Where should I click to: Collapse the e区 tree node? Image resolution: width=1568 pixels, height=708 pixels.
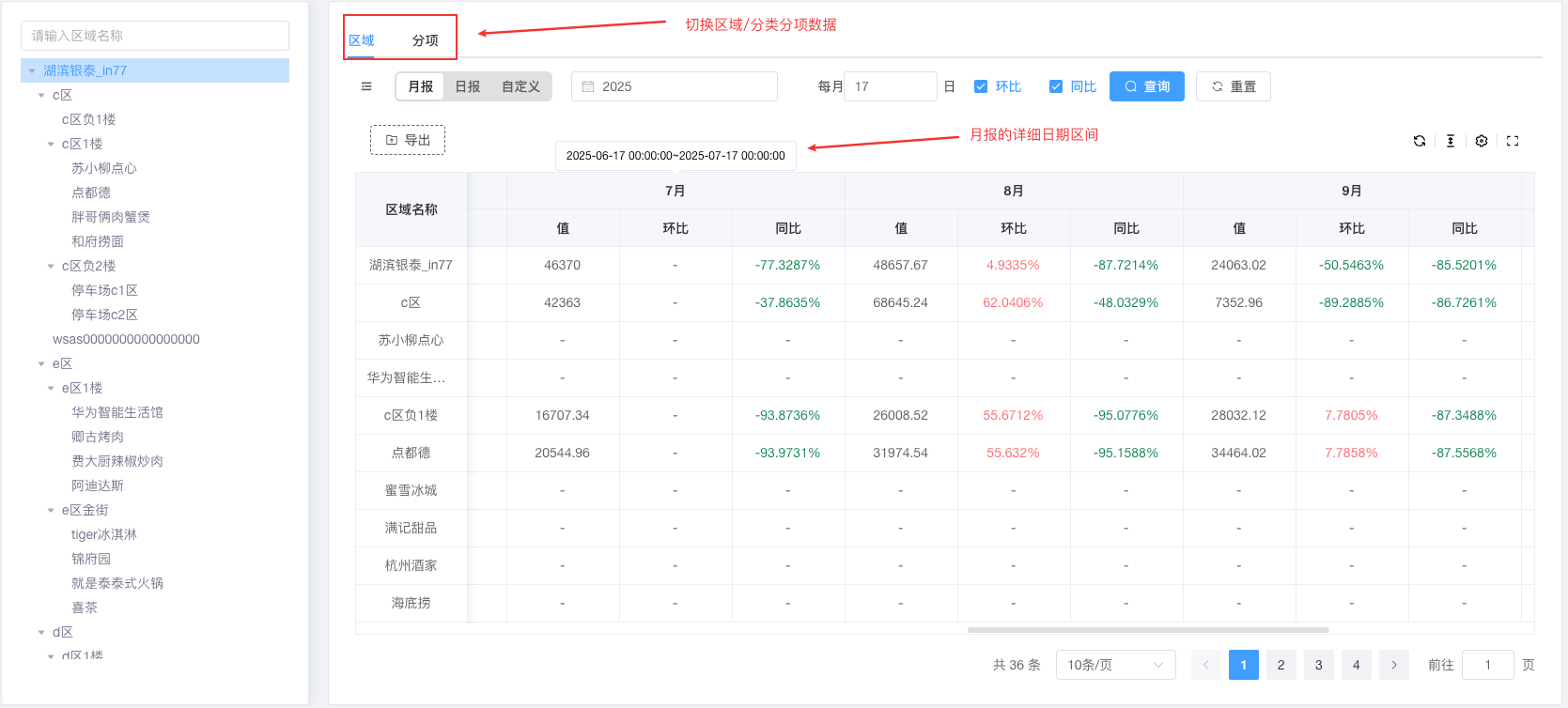[x=41, y=363]
